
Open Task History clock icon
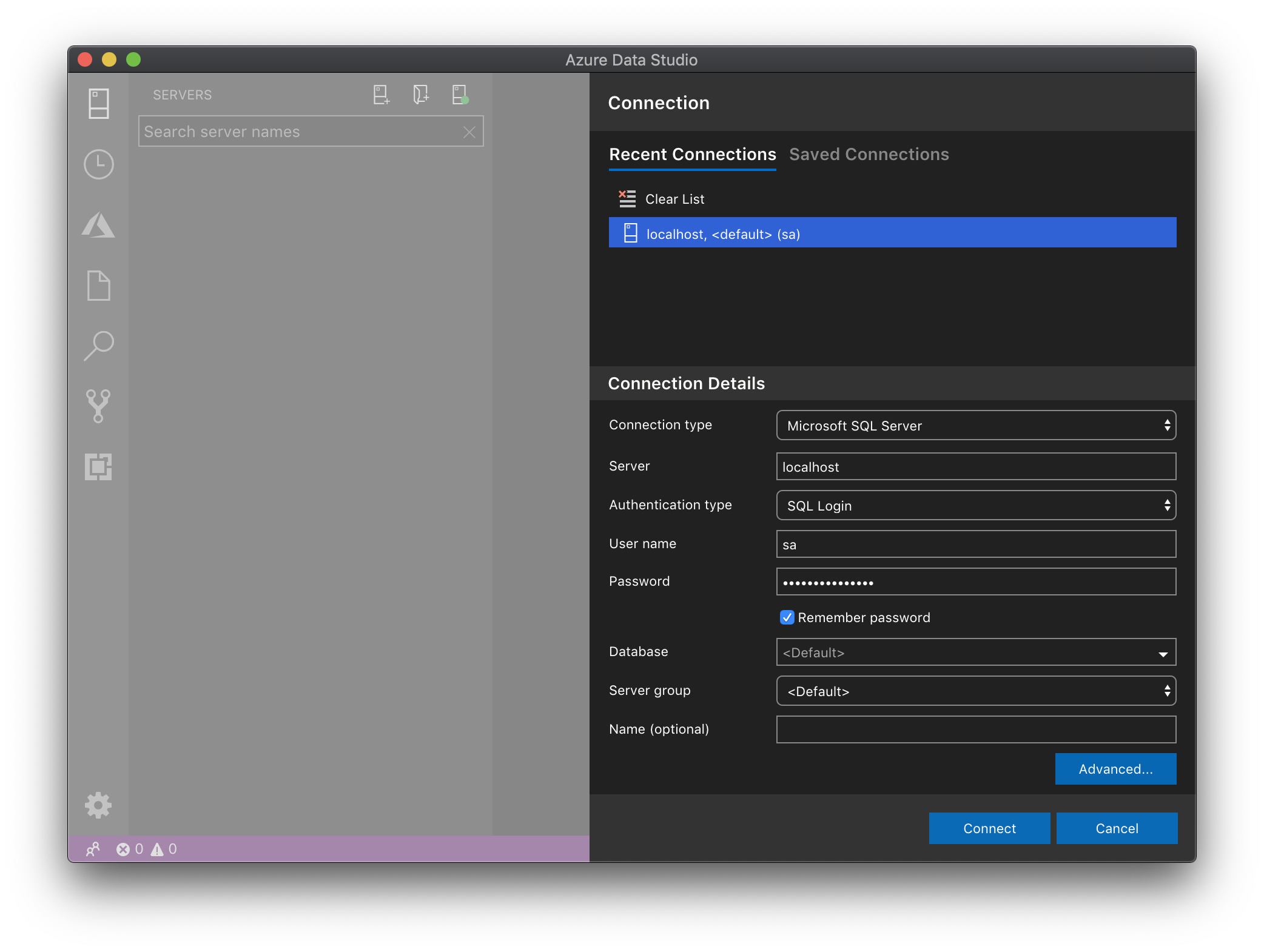tap(98, 164)
